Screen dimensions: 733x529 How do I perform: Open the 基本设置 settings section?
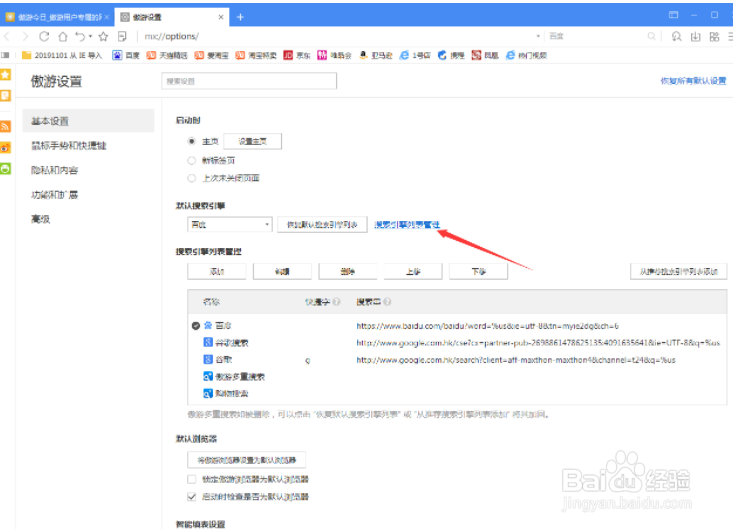88,121
